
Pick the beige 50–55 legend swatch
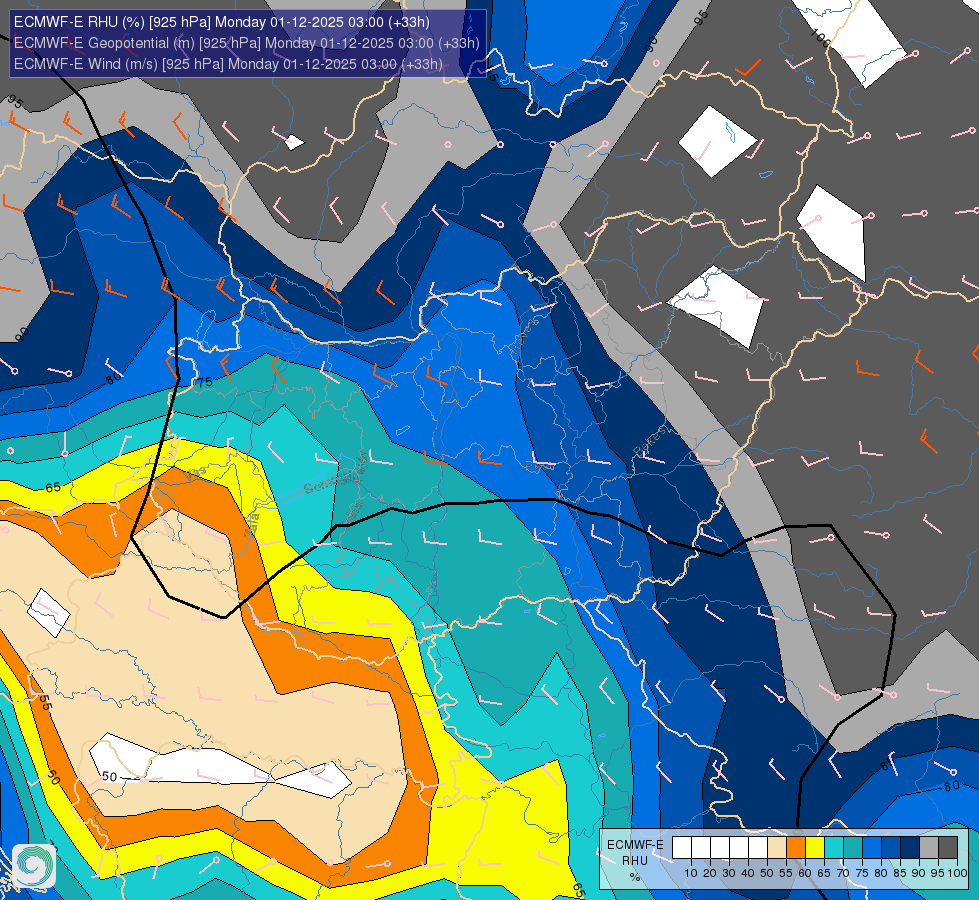pyautogui.click(x=777, y=847)
